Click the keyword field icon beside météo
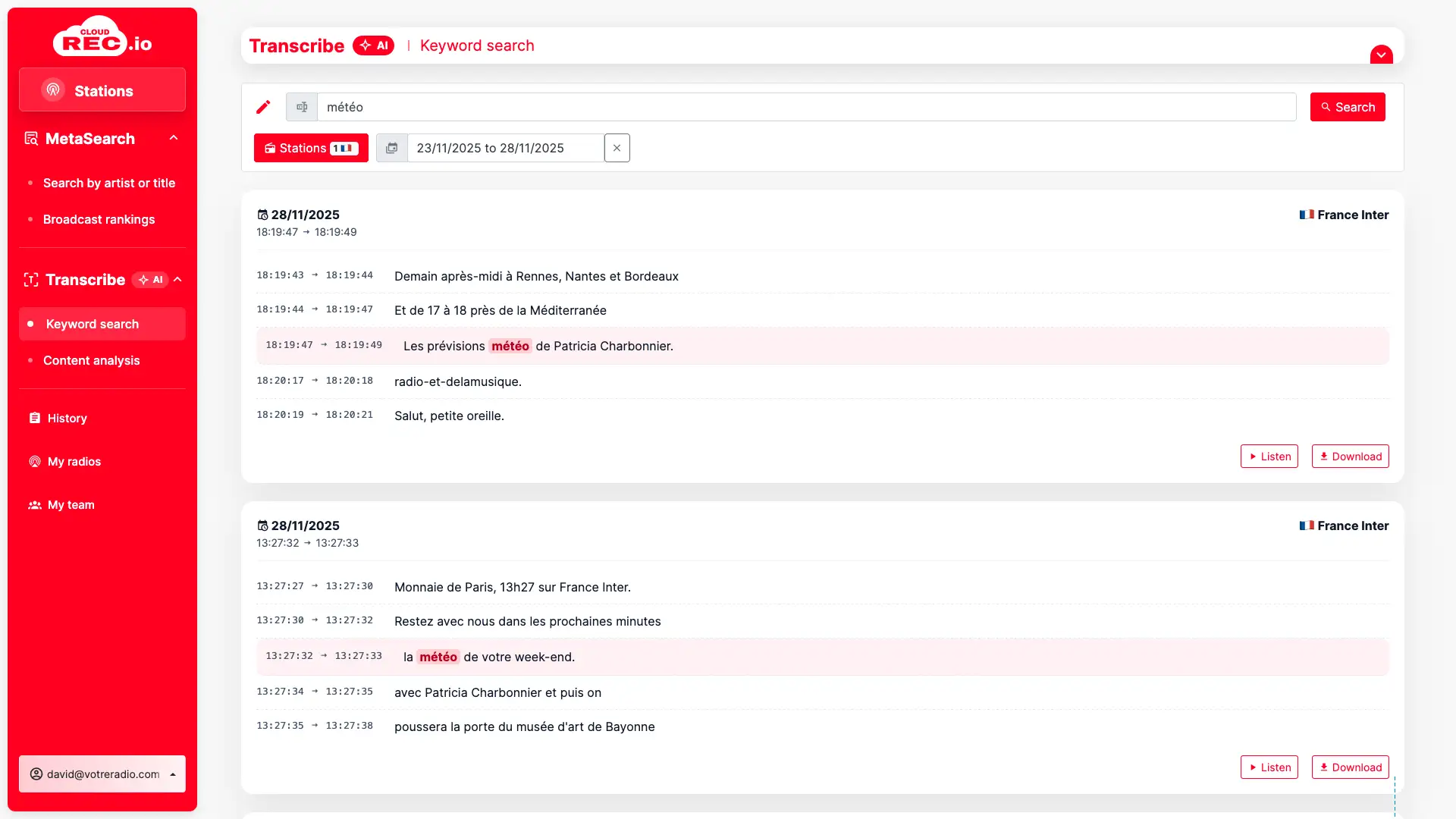This screenshot has height=819, width=1456. [302, 107]
